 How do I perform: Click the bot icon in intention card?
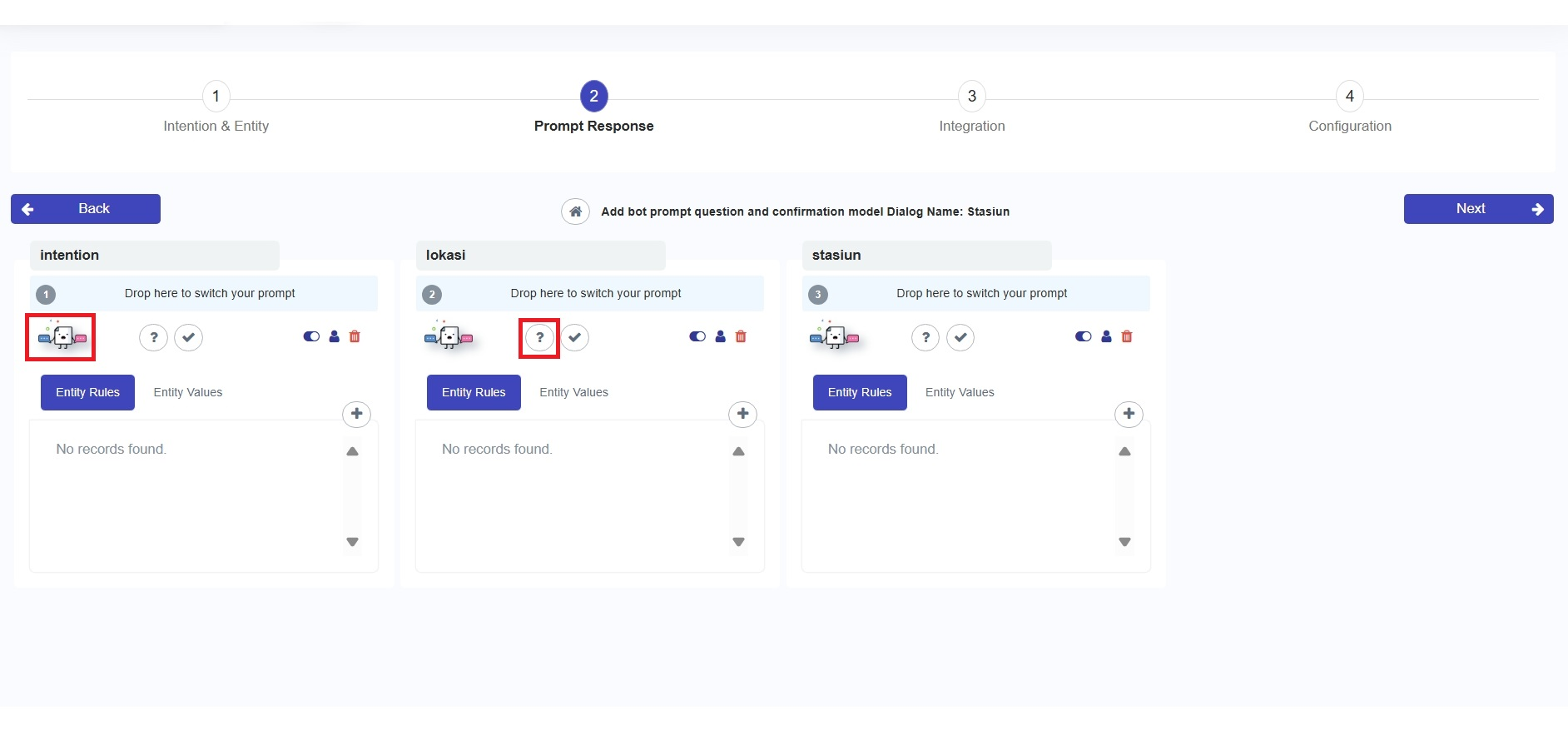coord(61,337)
